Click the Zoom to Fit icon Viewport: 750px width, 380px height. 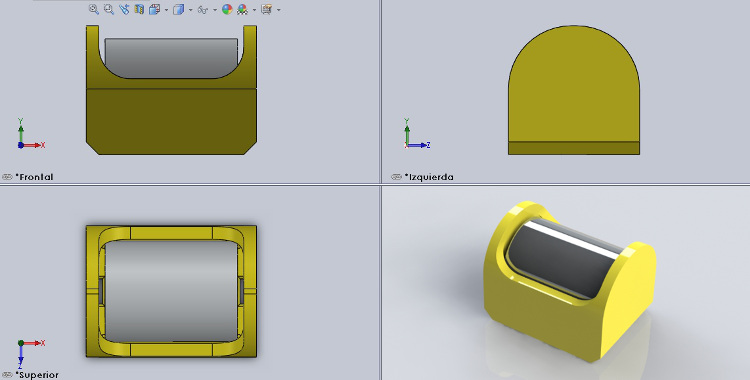pos(94,9)
